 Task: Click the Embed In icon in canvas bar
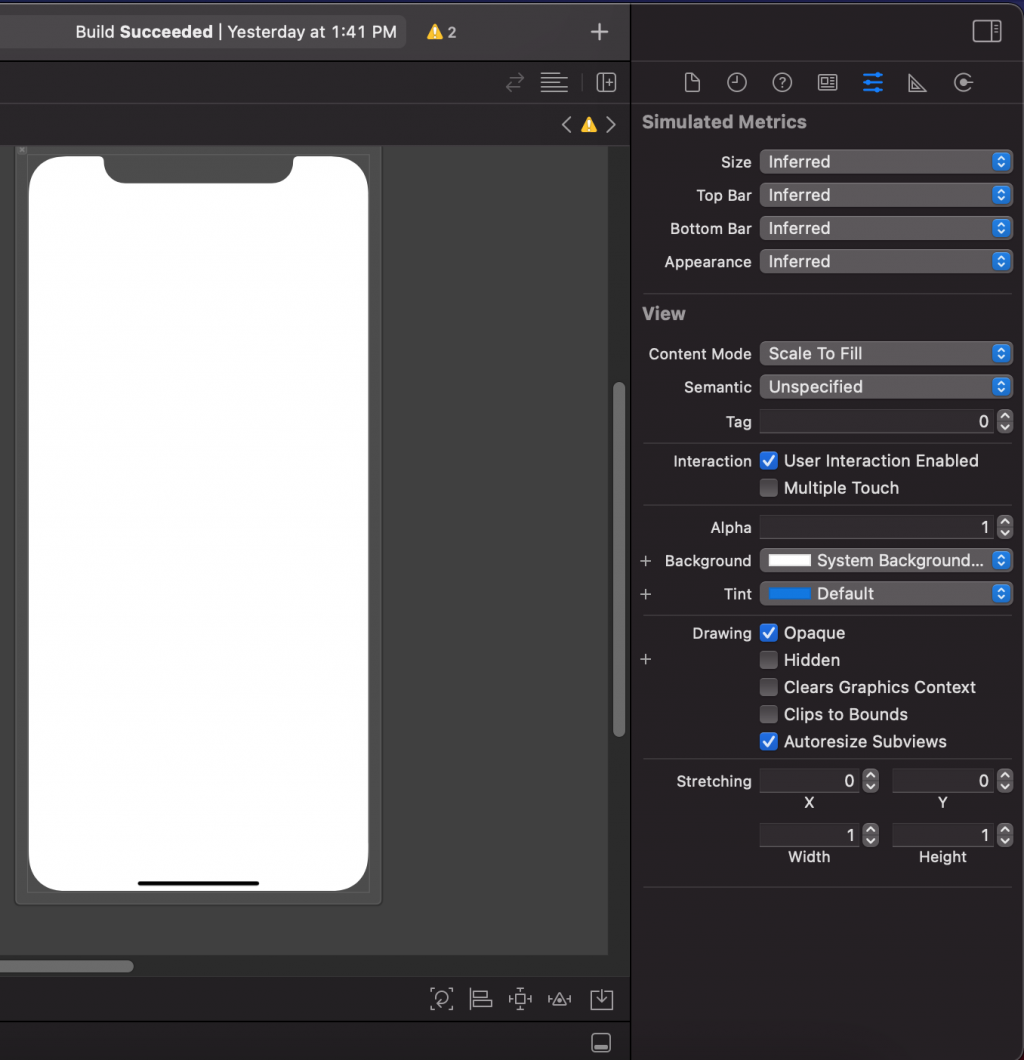click(601, 998)
